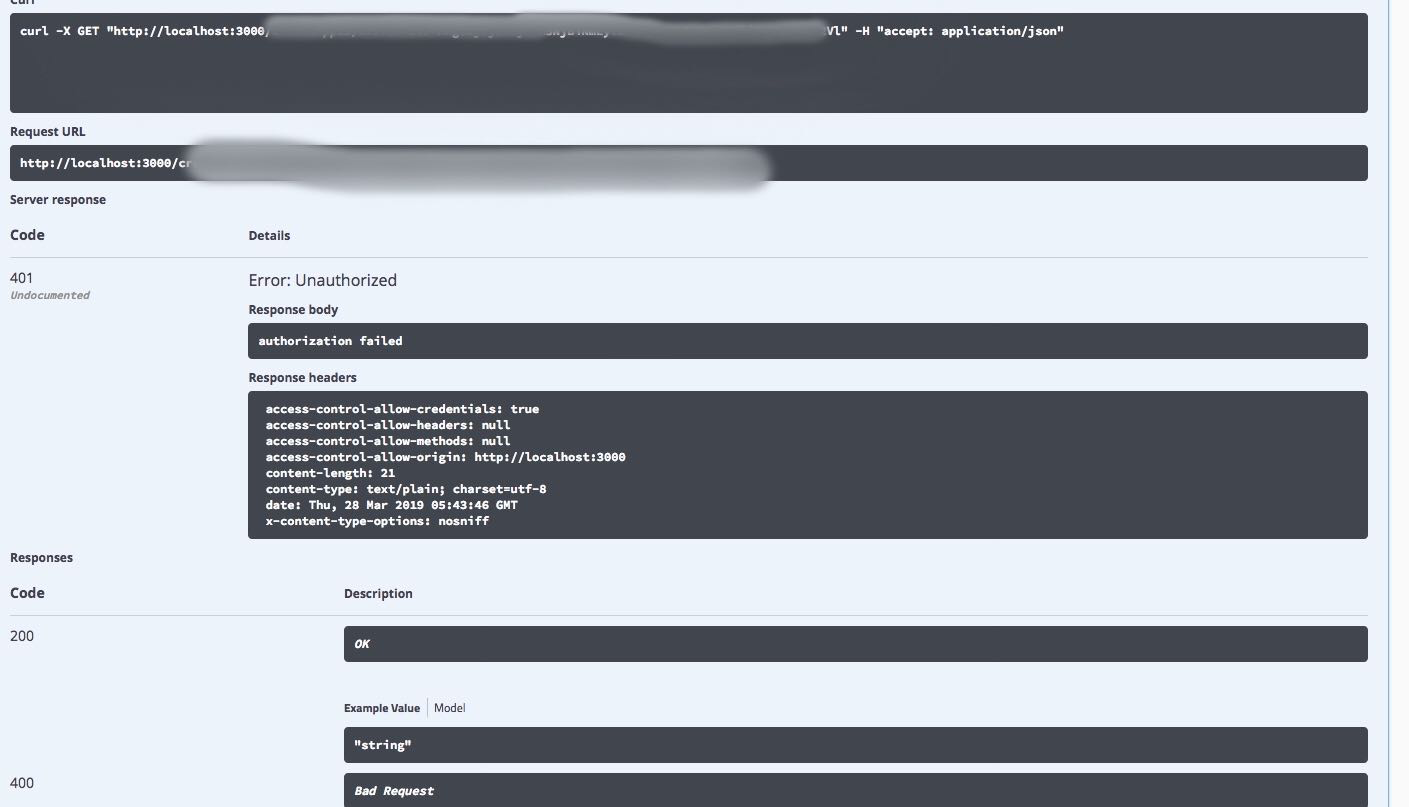Screen dimensions: 1409x807
Task: Click the Responses section label
Action: tap(41, 557)
